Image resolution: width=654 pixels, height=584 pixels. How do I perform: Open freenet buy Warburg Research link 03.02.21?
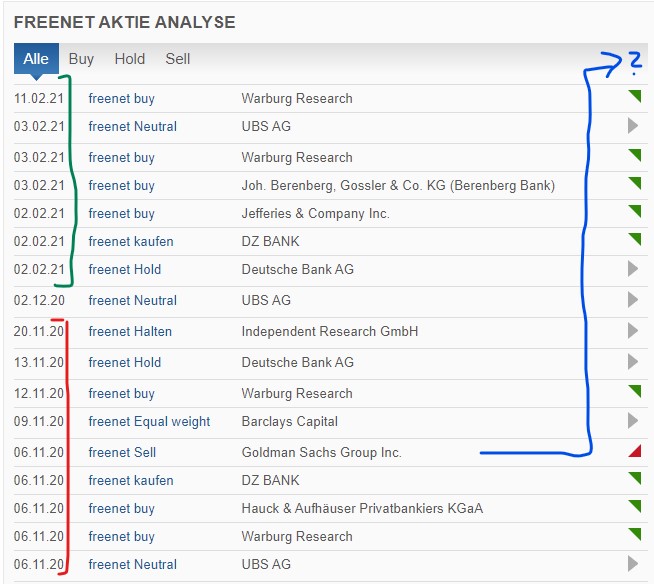pyautogui.click(x=121, y=158)
